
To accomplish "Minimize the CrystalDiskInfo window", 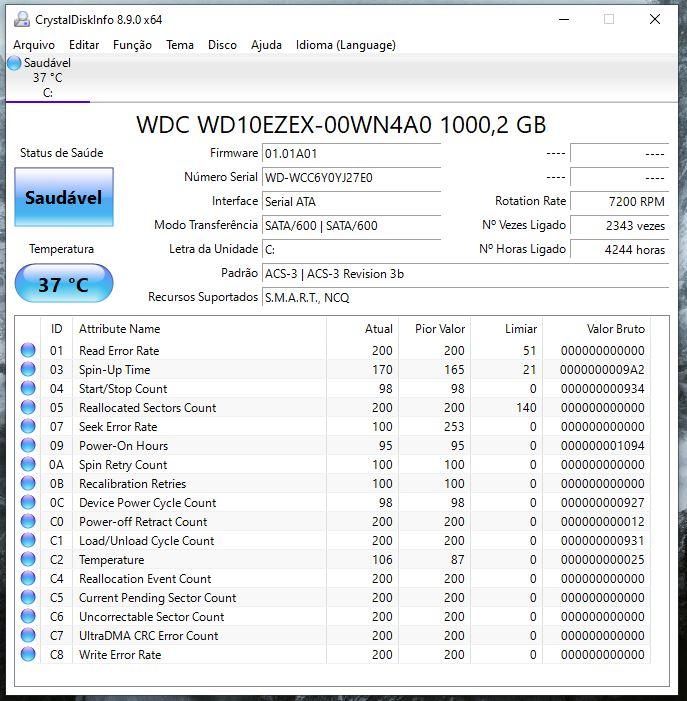I will tap(564, 19).
